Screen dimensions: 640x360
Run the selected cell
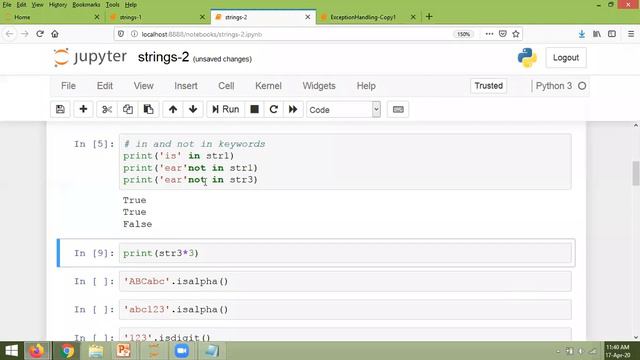point(226,109)
